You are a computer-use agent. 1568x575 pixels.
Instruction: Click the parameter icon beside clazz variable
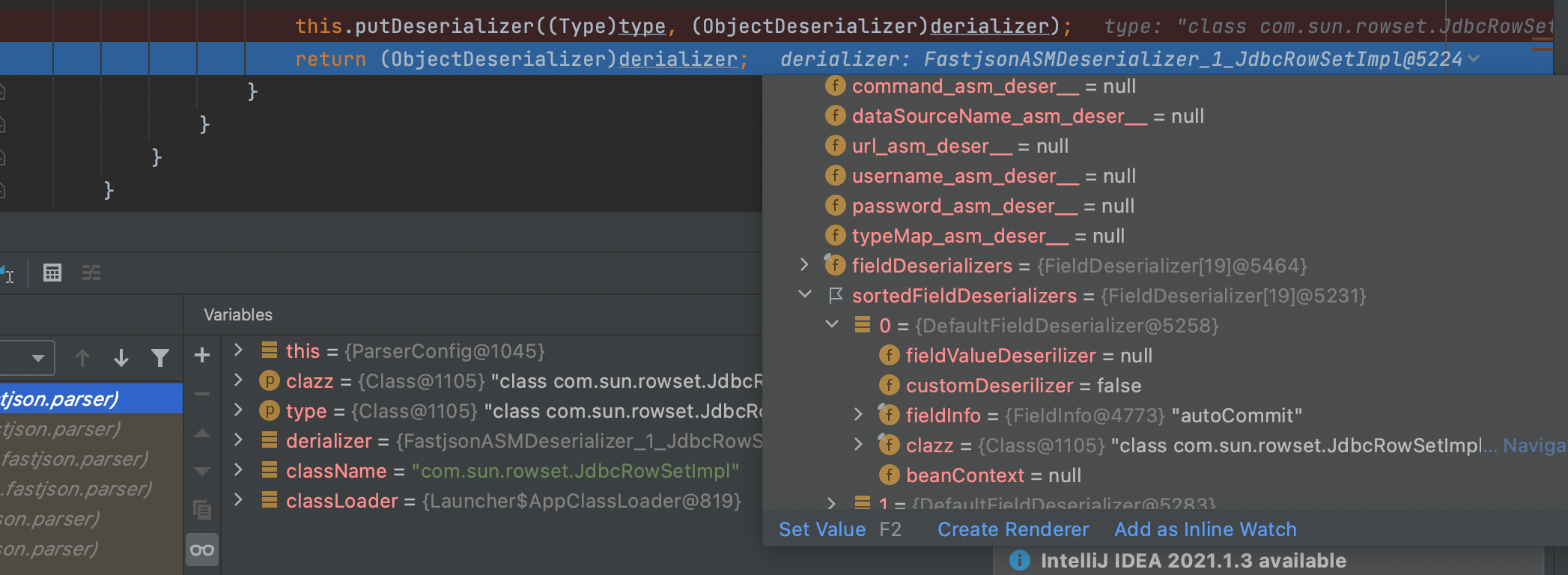269,380
